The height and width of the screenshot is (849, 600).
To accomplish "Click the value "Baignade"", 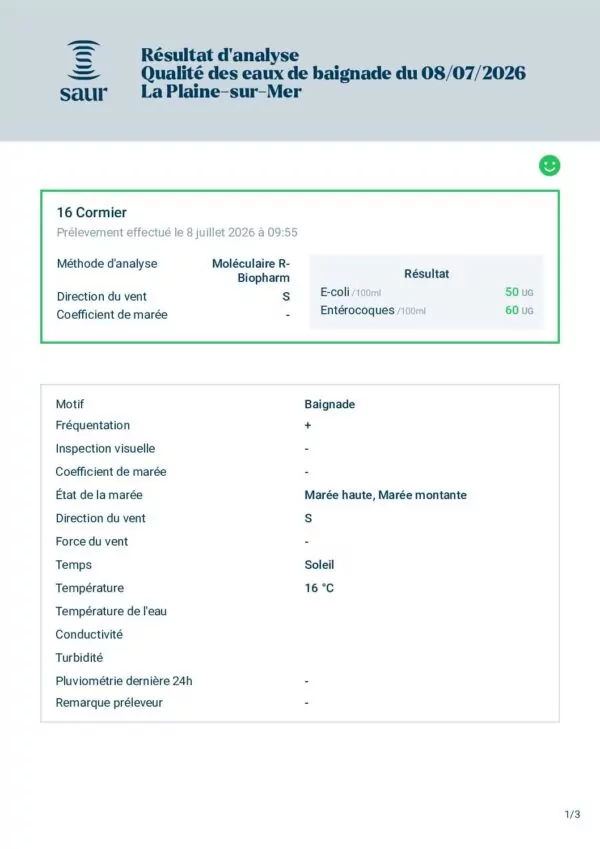I will pyautogui.click(x=330, y=404).
